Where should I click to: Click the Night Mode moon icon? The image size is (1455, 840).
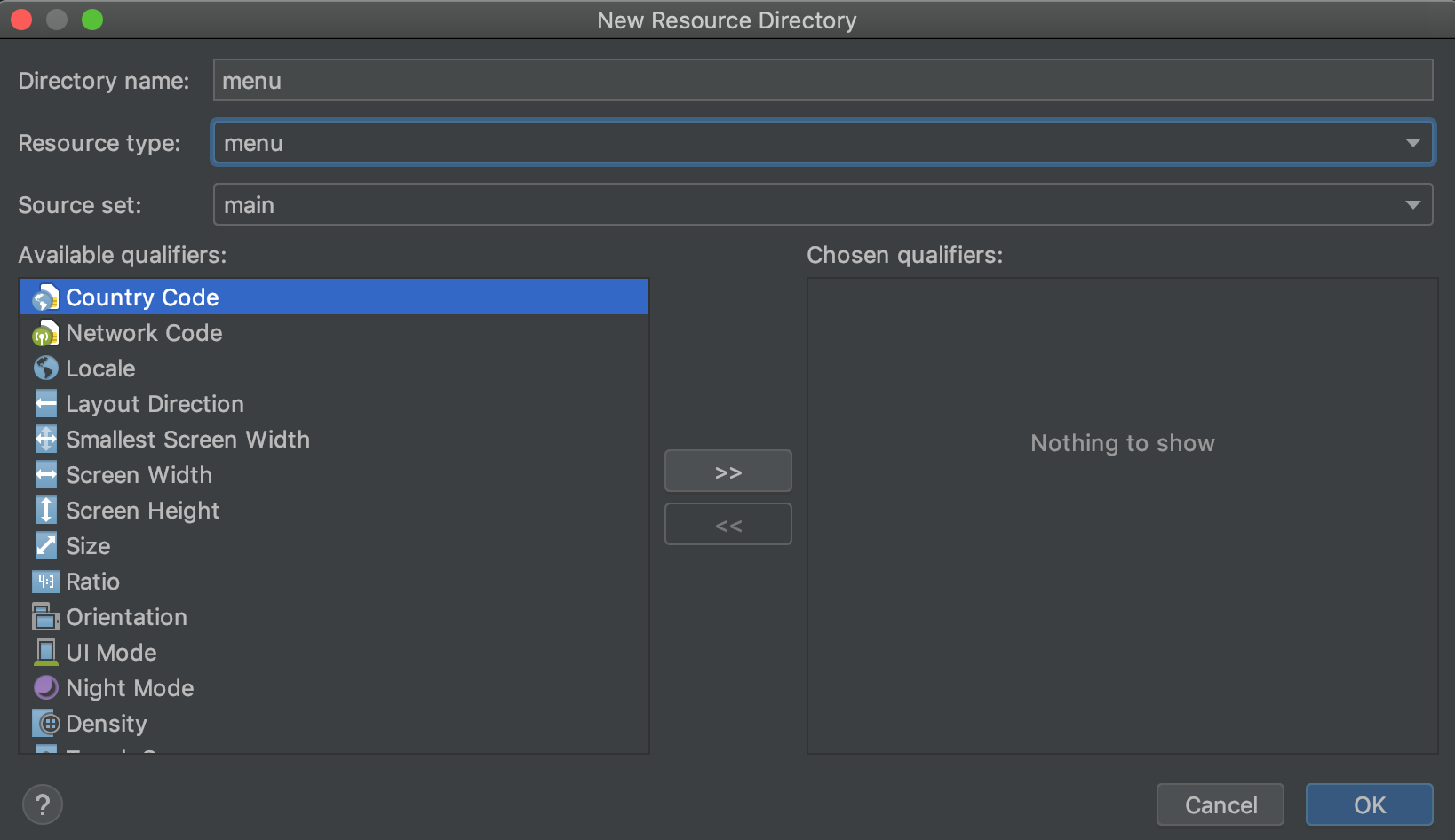pos(45,688)
